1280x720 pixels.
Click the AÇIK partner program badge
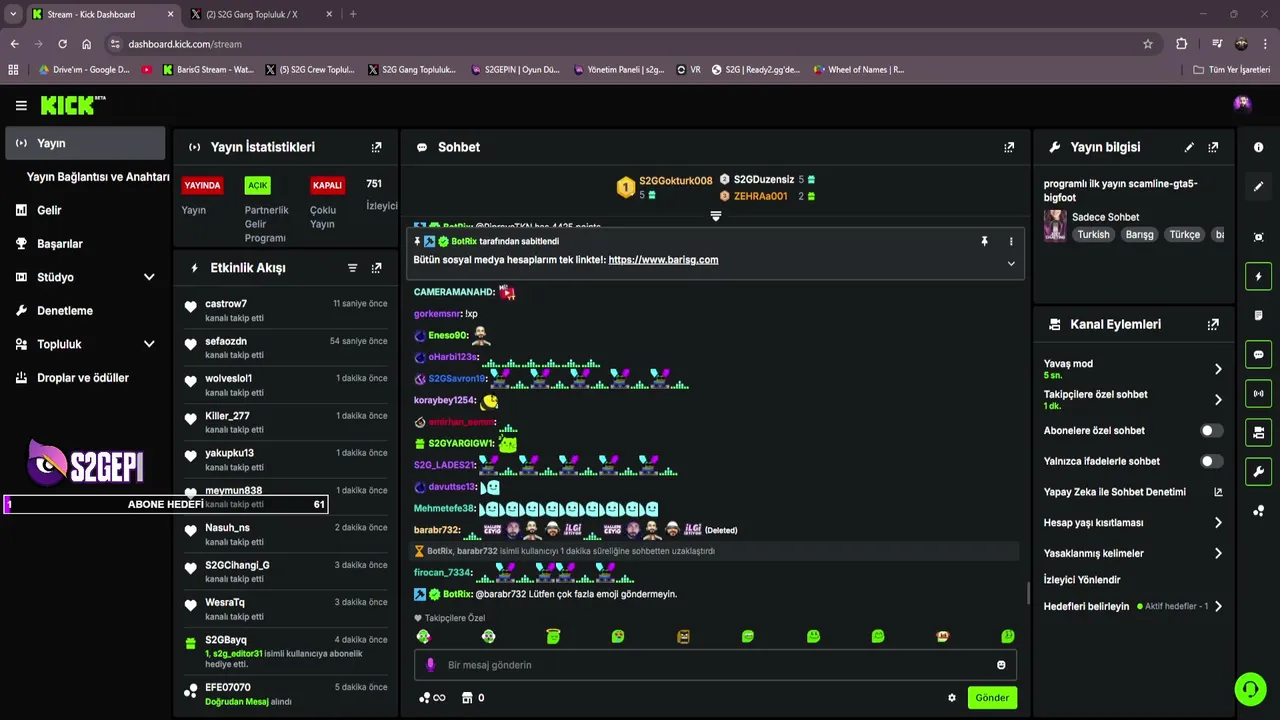coord(258,186)
